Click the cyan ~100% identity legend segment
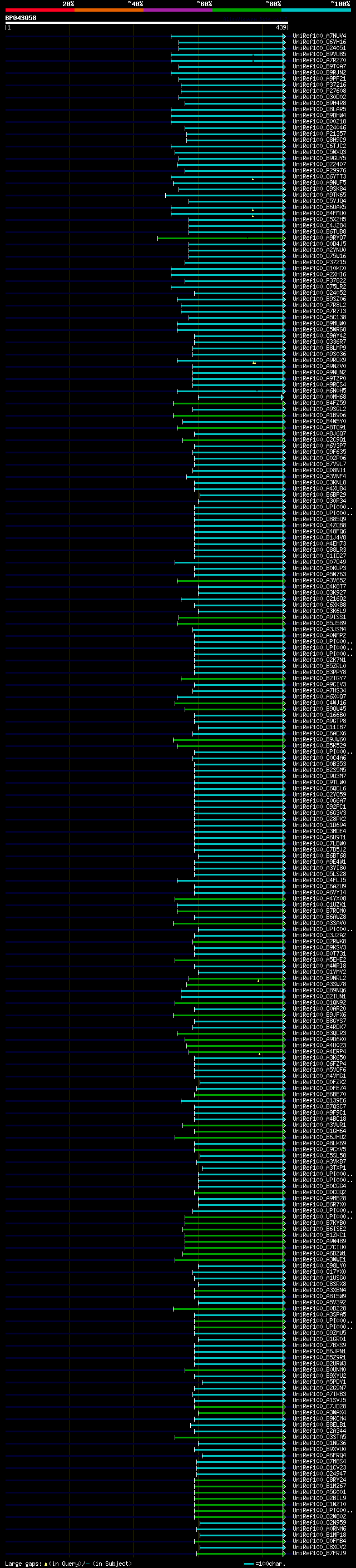The image size is (356, 1568). (316, 10)
